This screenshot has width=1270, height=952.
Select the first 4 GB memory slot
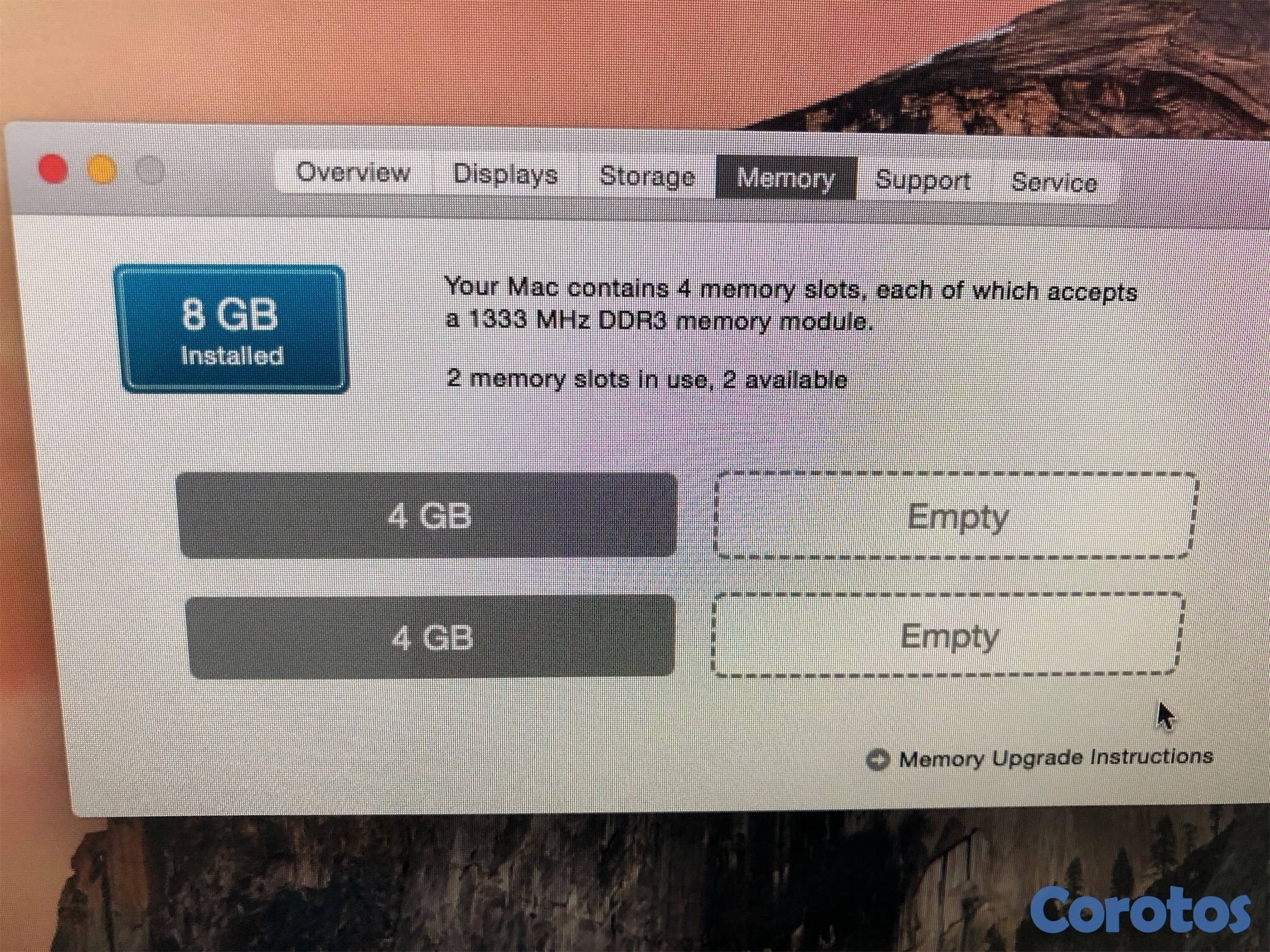(428, 516)
